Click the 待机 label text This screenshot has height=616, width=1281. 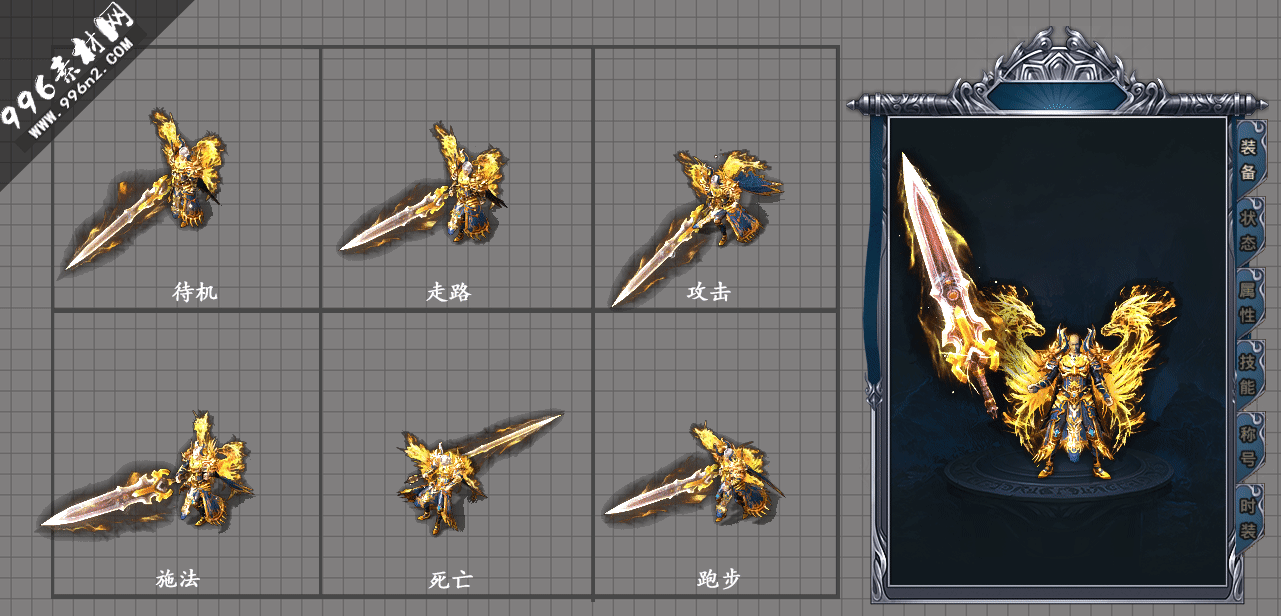click(x=195, y=292)
